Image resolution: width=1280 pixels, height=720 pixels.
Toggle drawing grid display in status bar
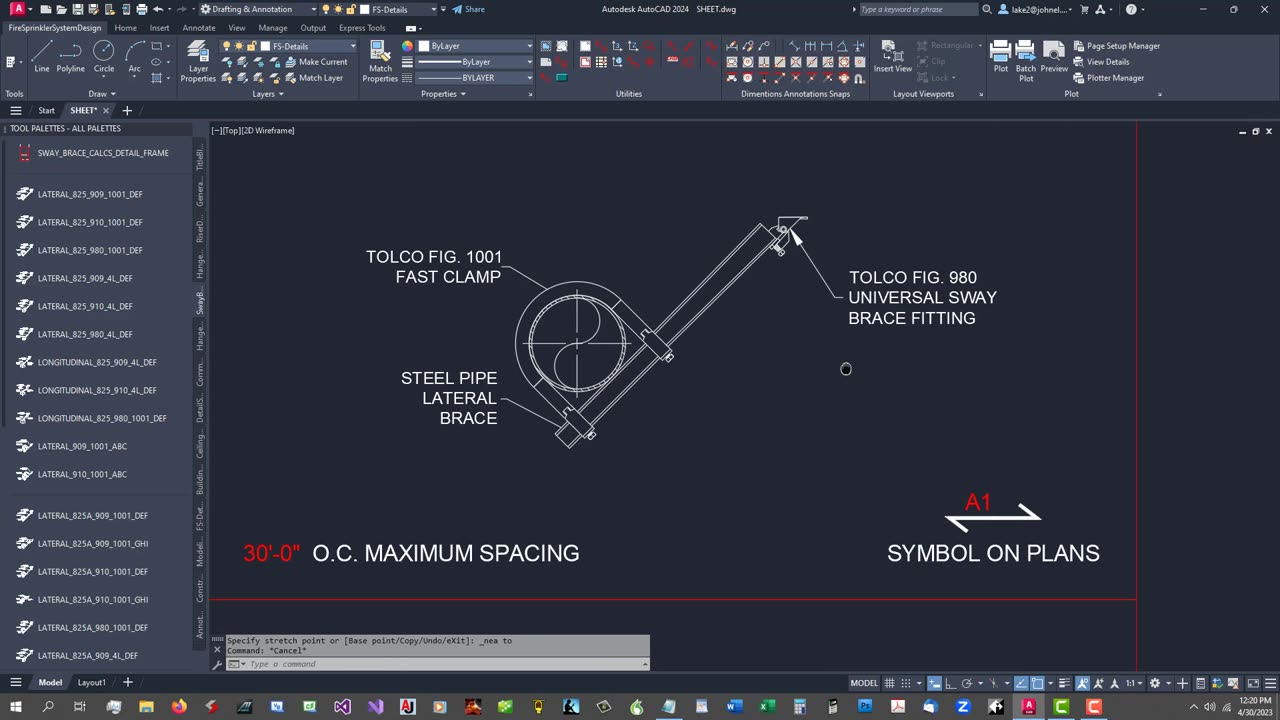pos(889,683)
